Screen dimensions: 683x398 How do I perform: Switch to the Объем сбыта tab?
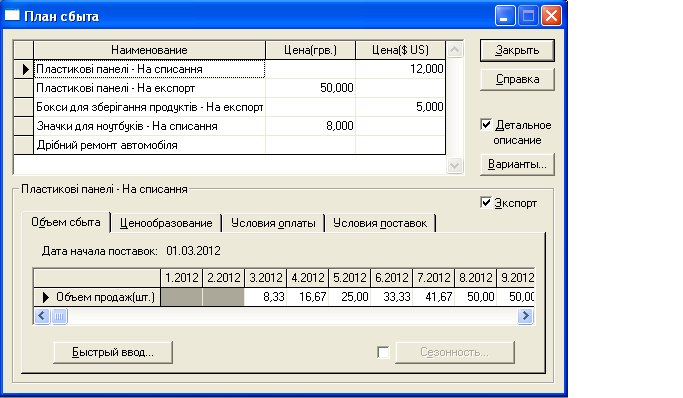click(x=66, y=222)
